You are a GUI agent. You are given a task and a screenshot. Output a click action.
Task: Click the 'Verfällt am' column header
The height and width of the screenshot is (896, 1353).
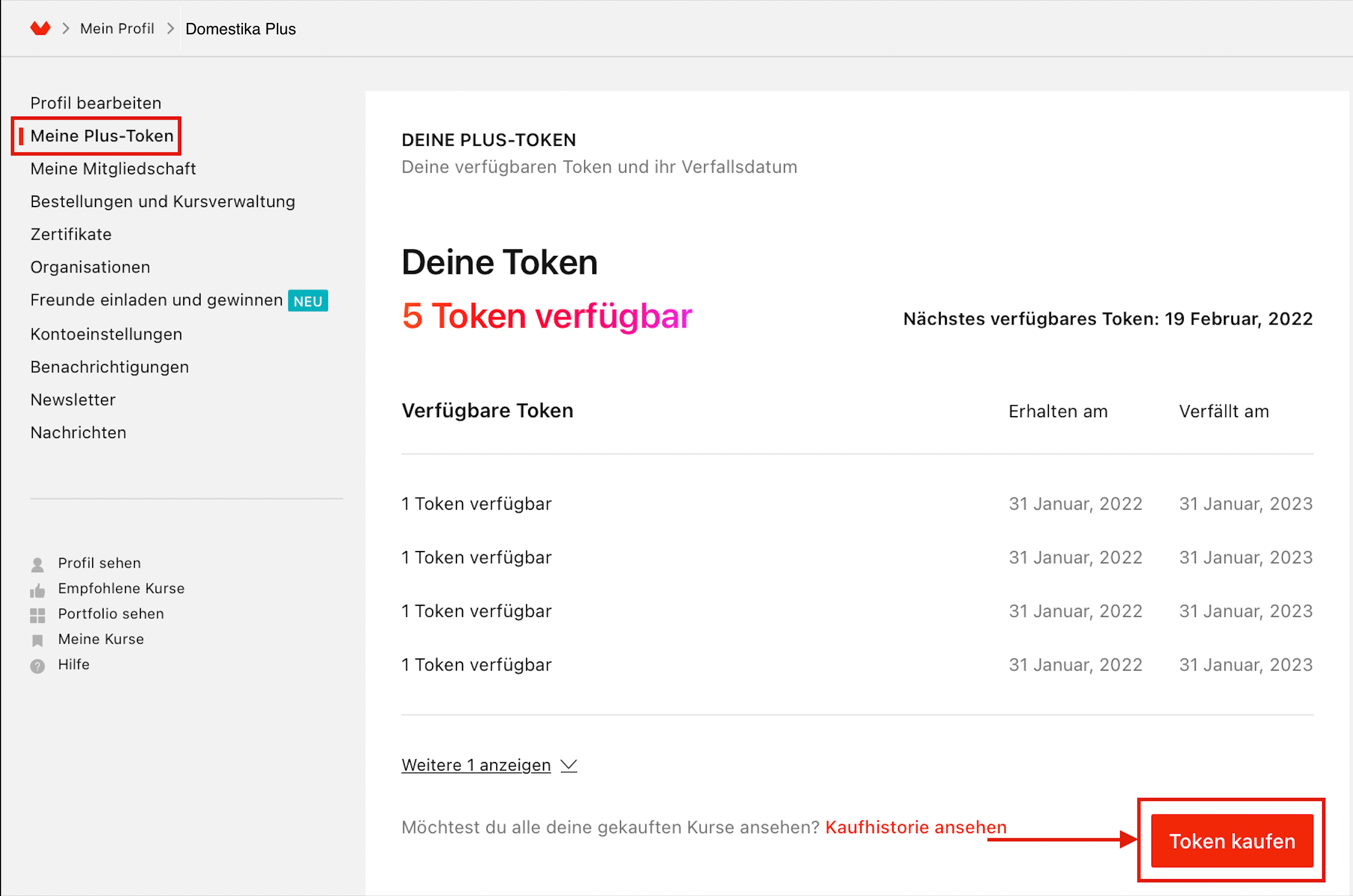click(x=1224, y=412)
